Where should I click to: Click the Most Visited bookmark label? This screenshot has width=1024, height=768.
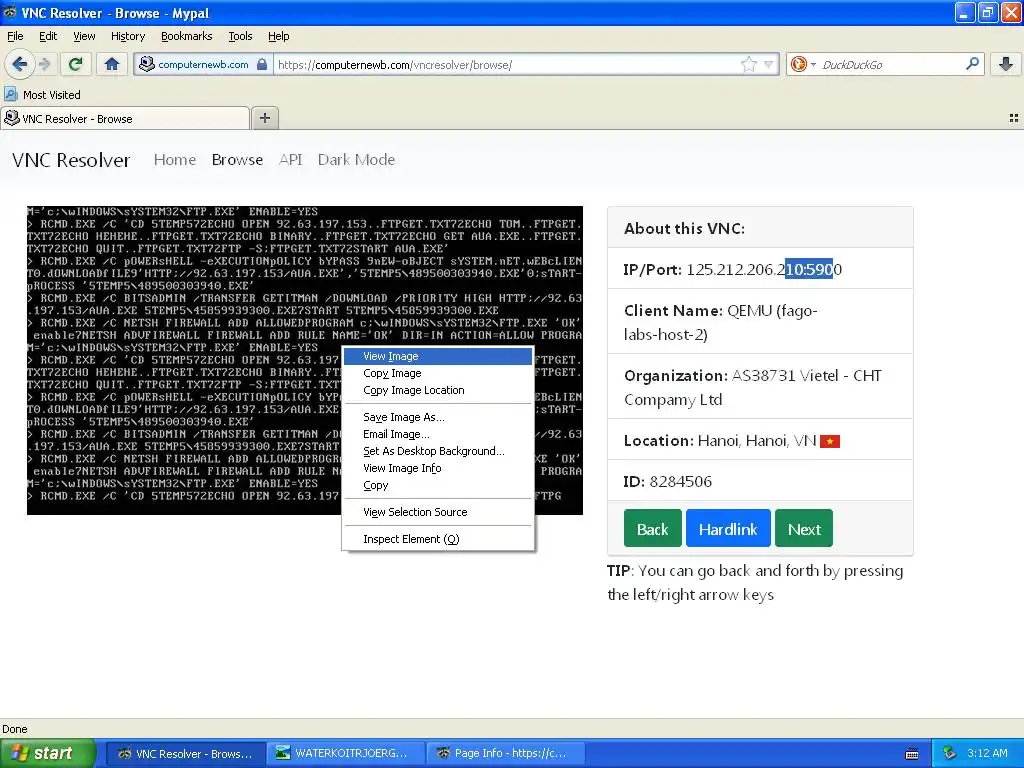coord(52,95)
